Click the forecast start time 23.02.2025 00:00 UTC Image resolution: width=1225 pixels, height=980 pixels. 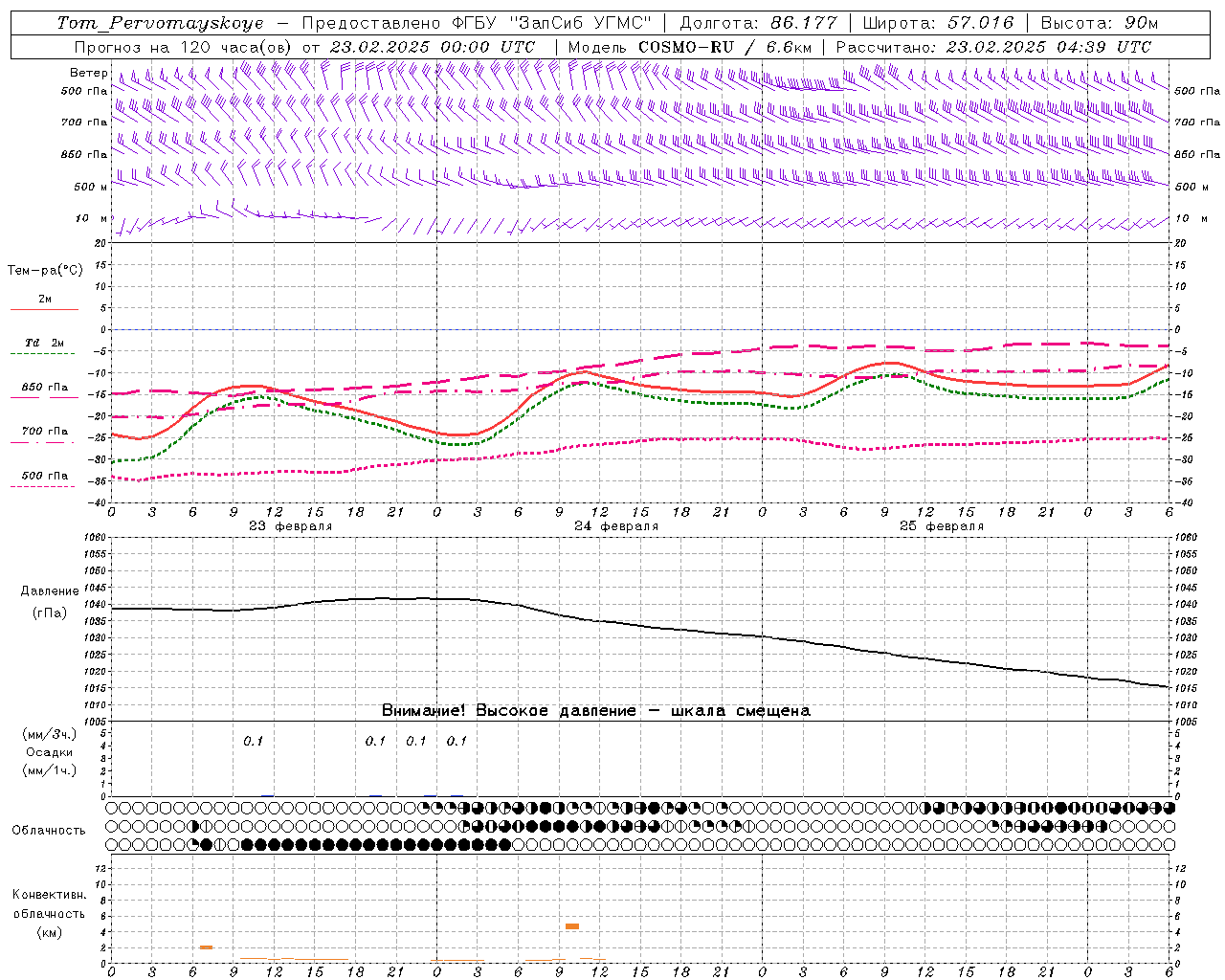tap(433, 47)
